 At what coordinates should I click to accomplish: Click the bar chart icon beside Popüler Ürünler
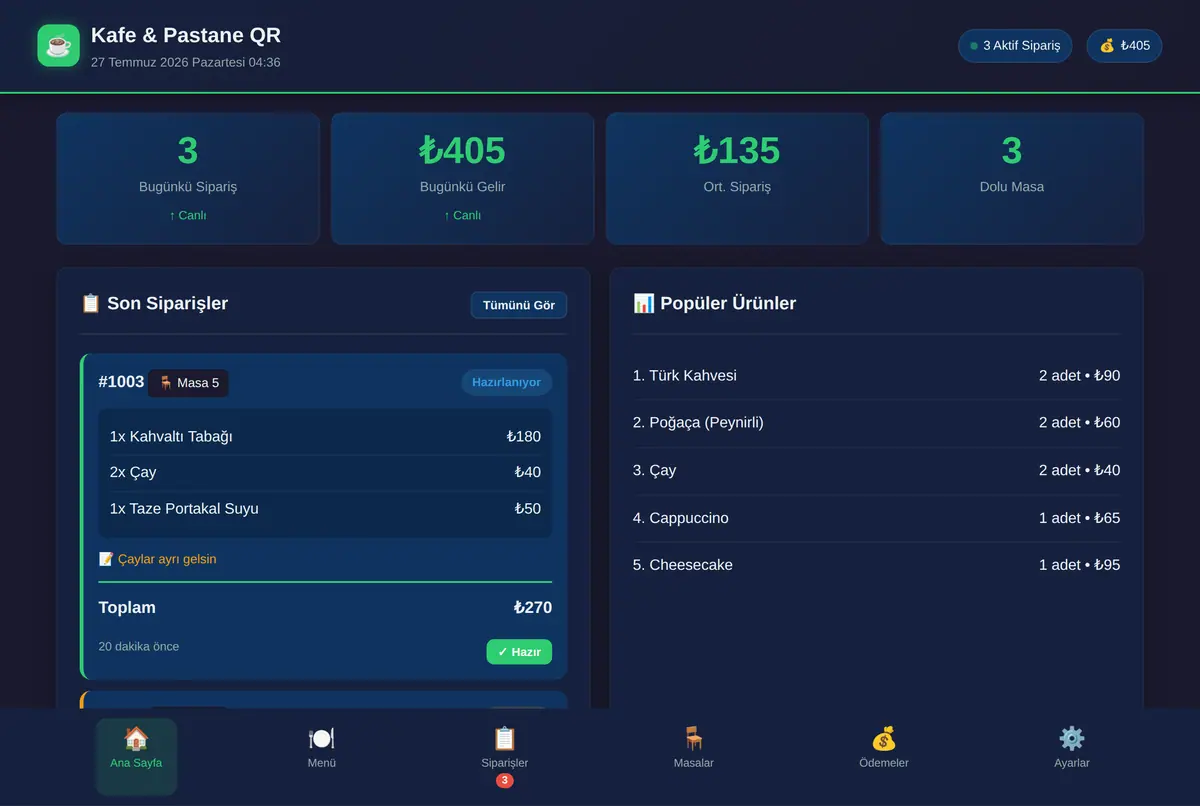[644, 303]
